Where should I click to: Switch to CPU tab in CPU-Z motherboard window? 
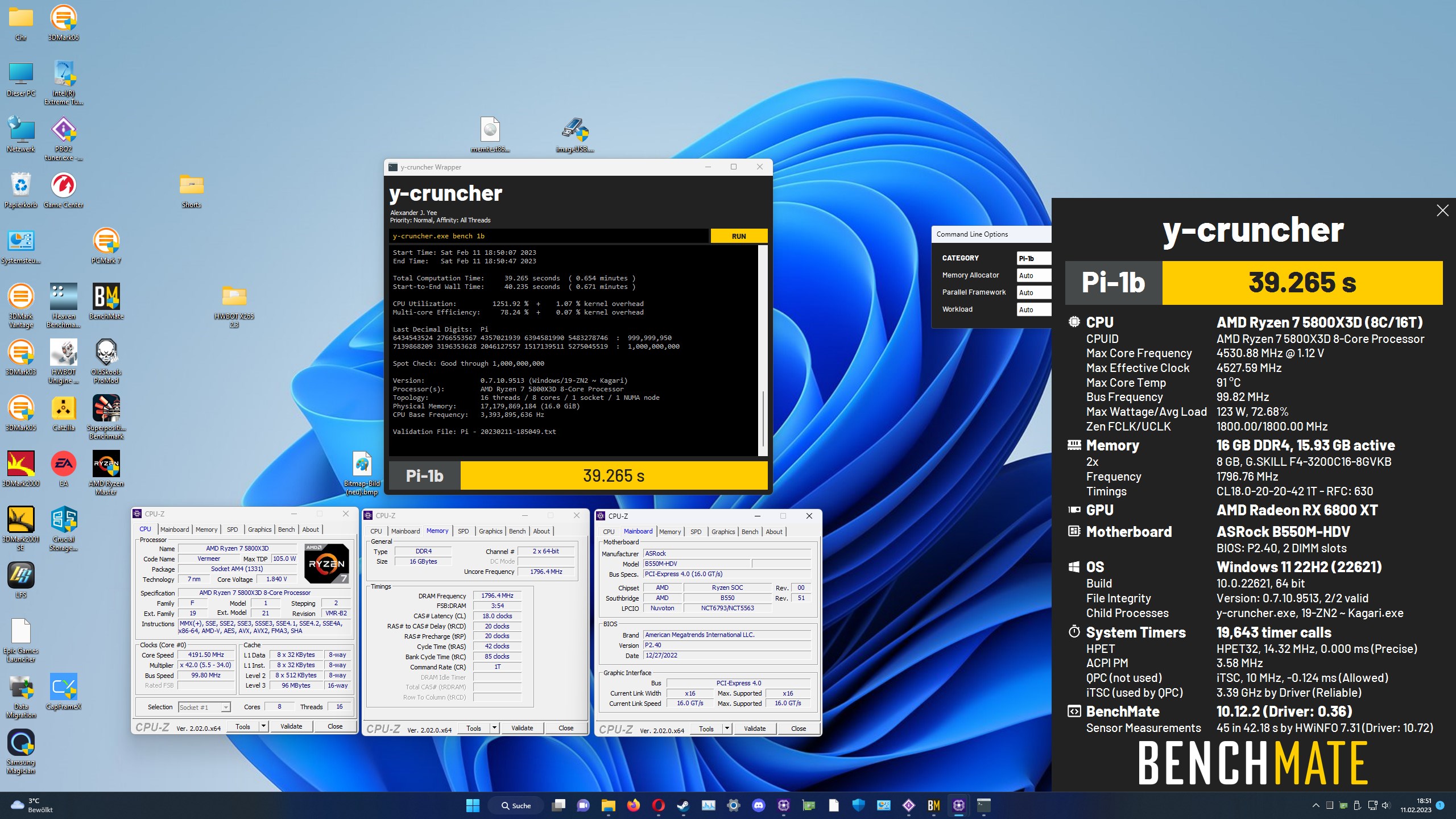click(609, 532)
